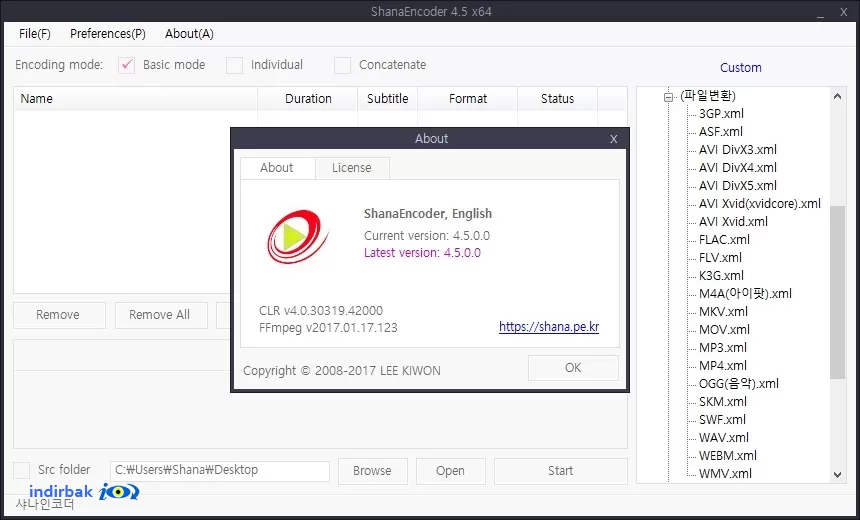Select the 3GP.xml preset
Viewport: 860px width, 520px height.
coord(721,114)
